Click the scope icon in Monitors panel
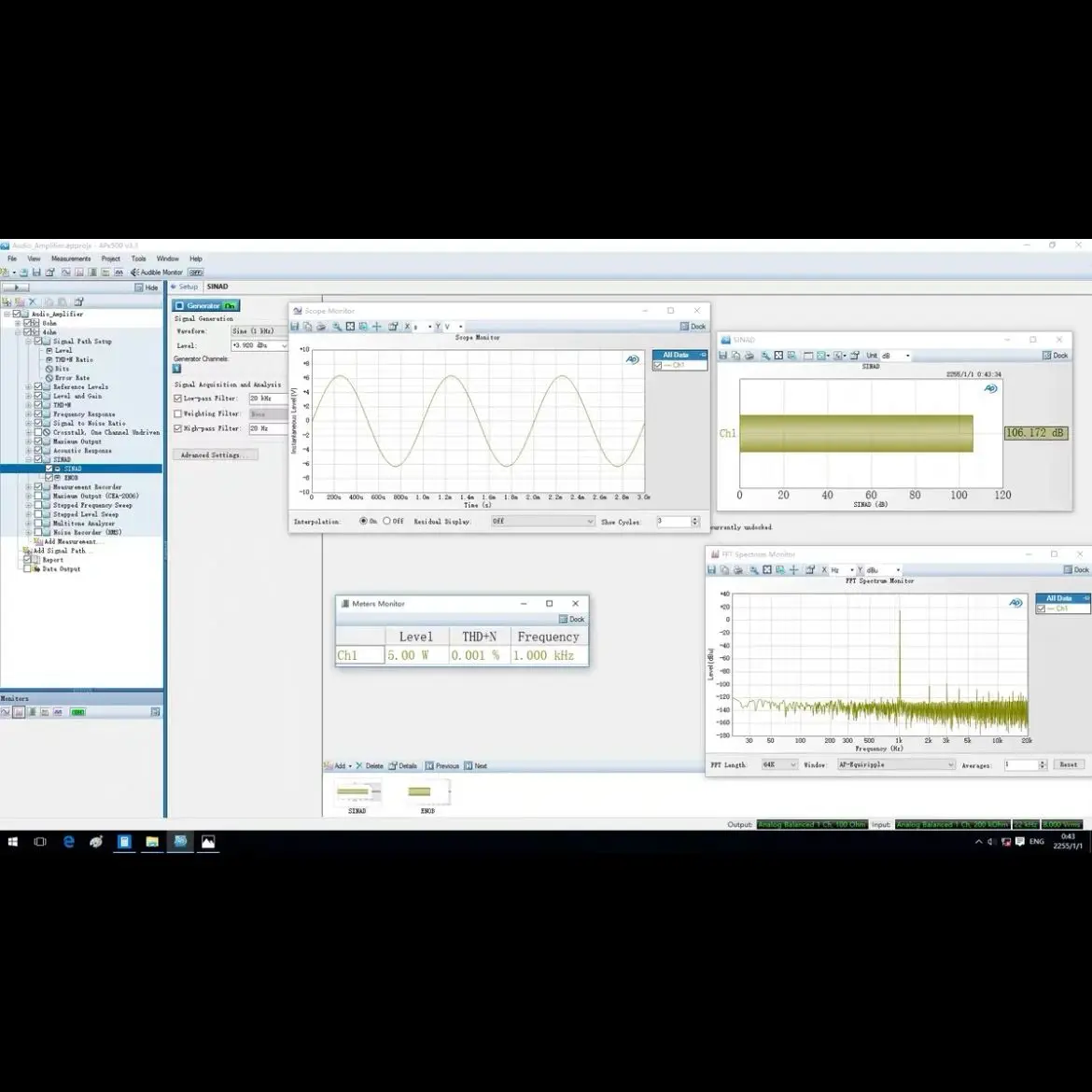The height and width of the screenshot is (1092, 1092). 6,712
